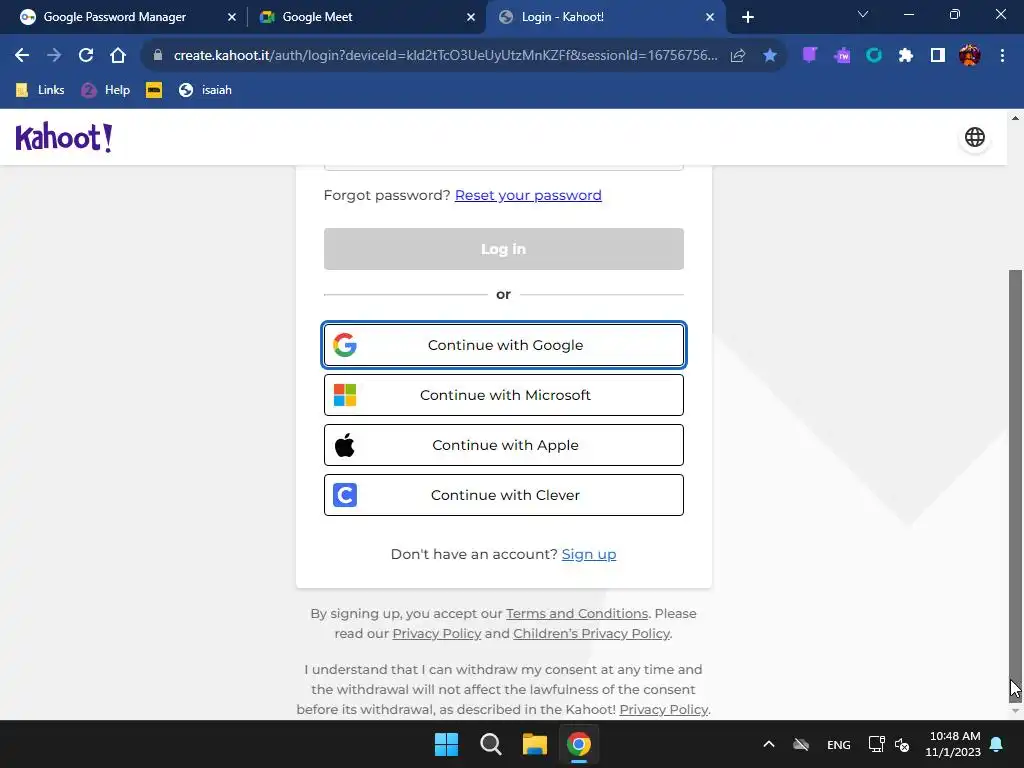Open the isaiah bookmark
1024x768 pixels.
[x=205, y=90]
